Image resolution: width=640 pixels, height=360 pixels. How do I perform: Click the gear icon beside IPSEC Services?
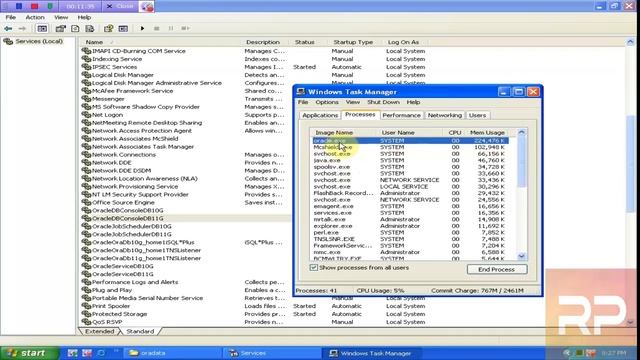(x=86, y=67)
